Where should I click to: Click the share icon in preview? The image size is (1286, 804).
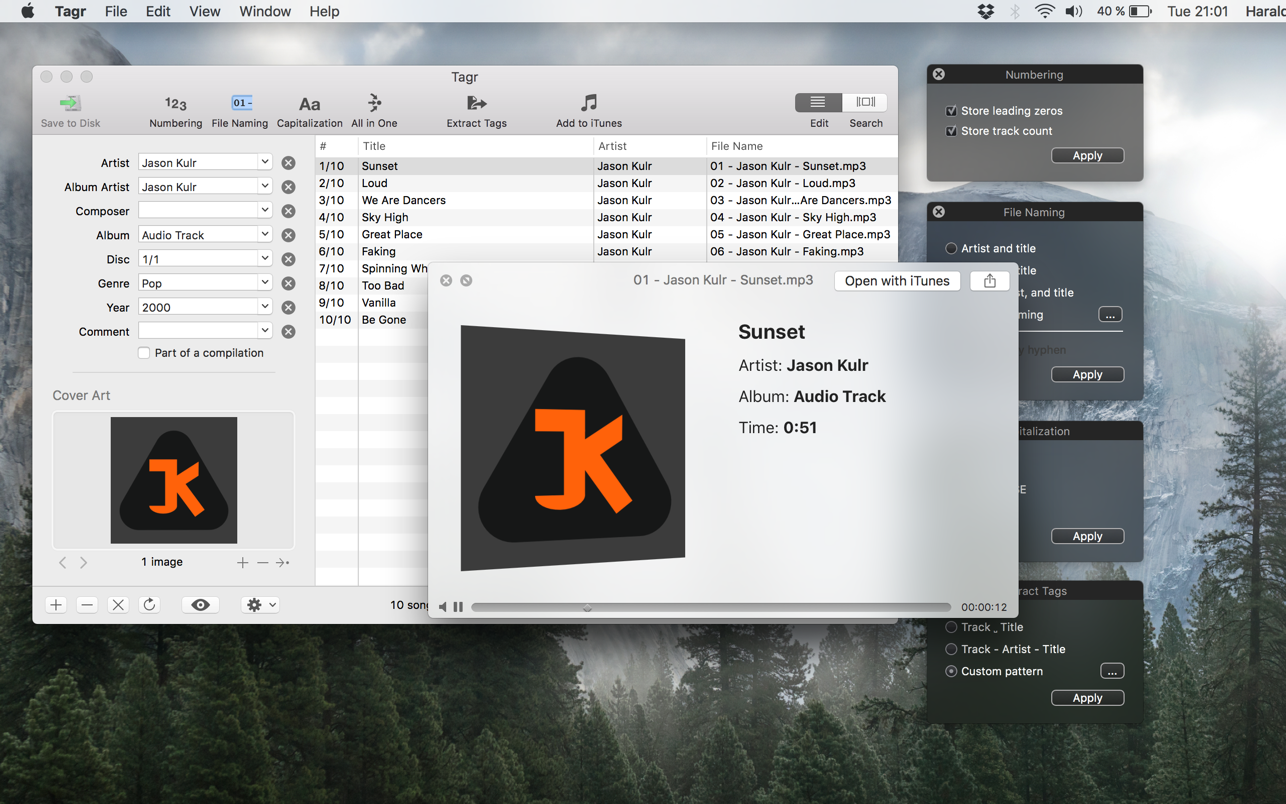pos(989,281)
